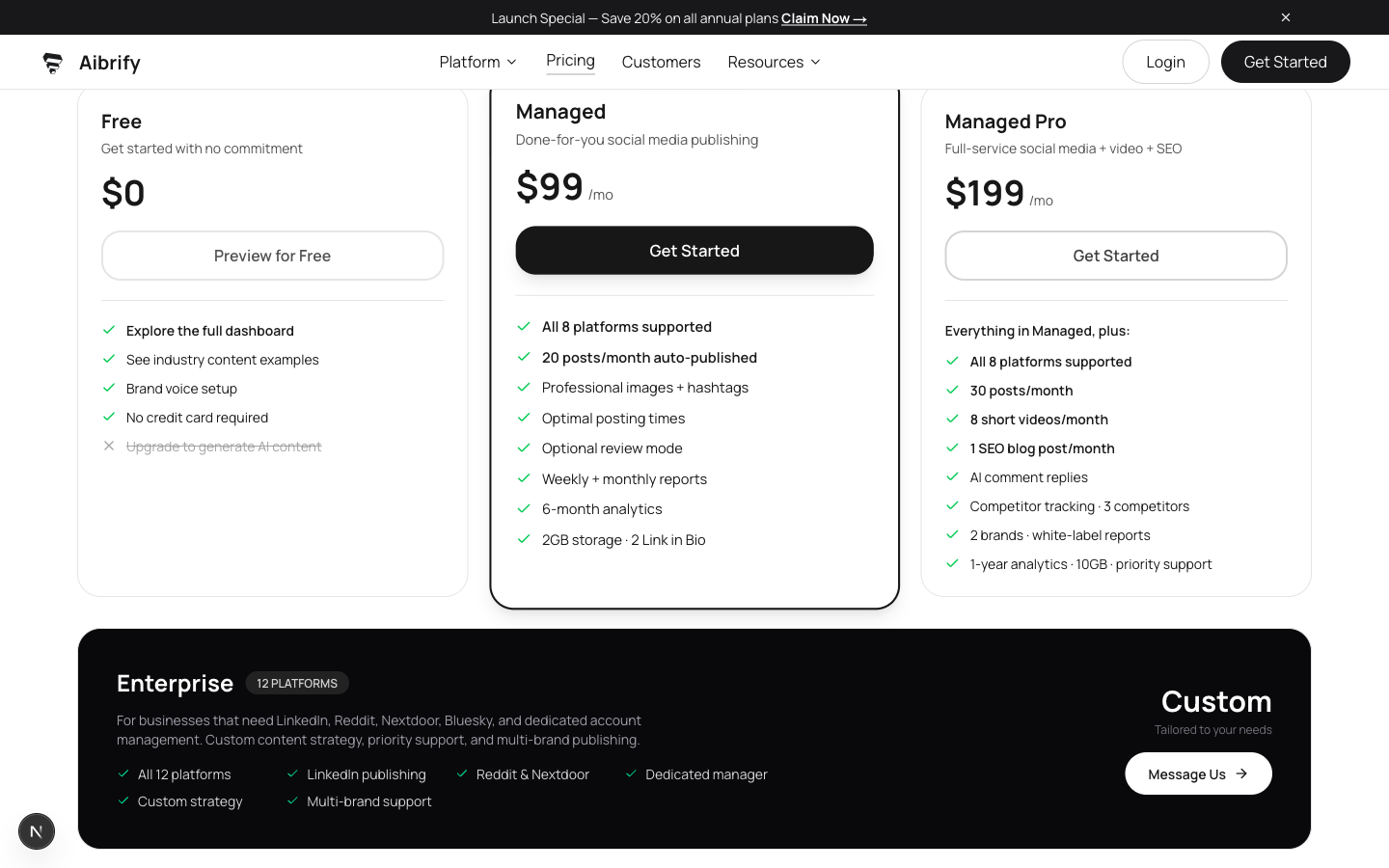Click checkmark next to Explore the full dashboard

pyautogui.click(x=109, y=330)
